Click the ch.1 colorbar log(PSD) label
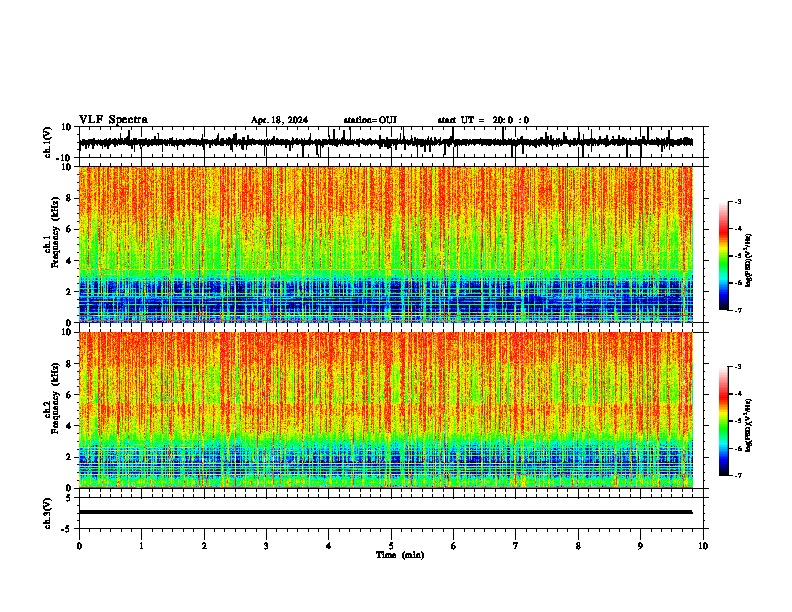The image size is (792, 612). (x=748, y=260)
